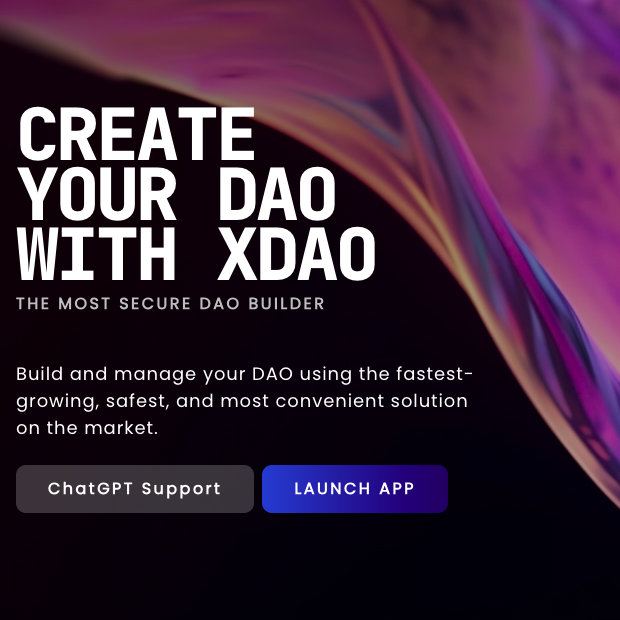The height and width of the screenshot is (620, 620).
Task: Click the word "manage" in the description
Action: pos(155,375)
